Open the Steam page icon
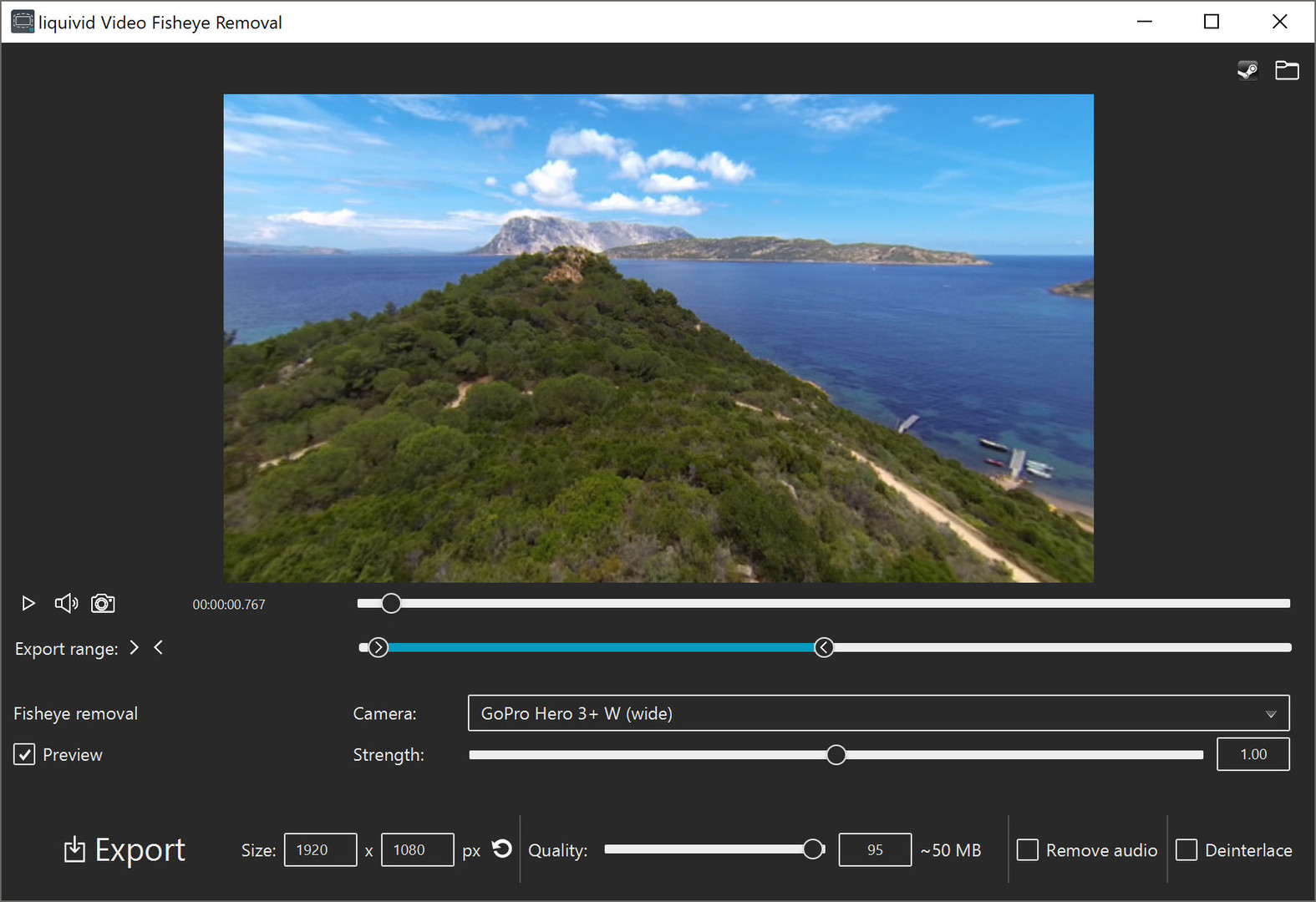Image resolution: width=1316 pixels, height=902 pixels. [x=1247, y=70]
